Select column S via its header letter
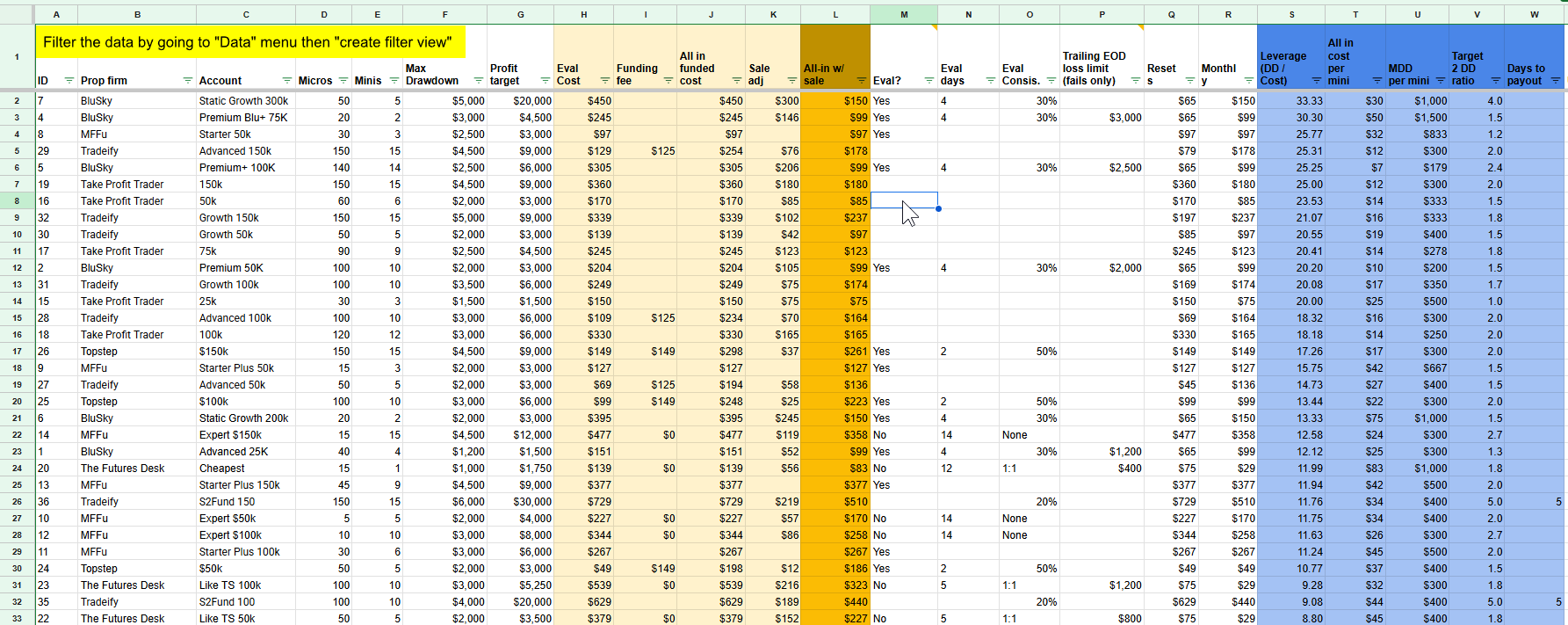This screenshot has width=1568, height=625. coord(1291,14)
